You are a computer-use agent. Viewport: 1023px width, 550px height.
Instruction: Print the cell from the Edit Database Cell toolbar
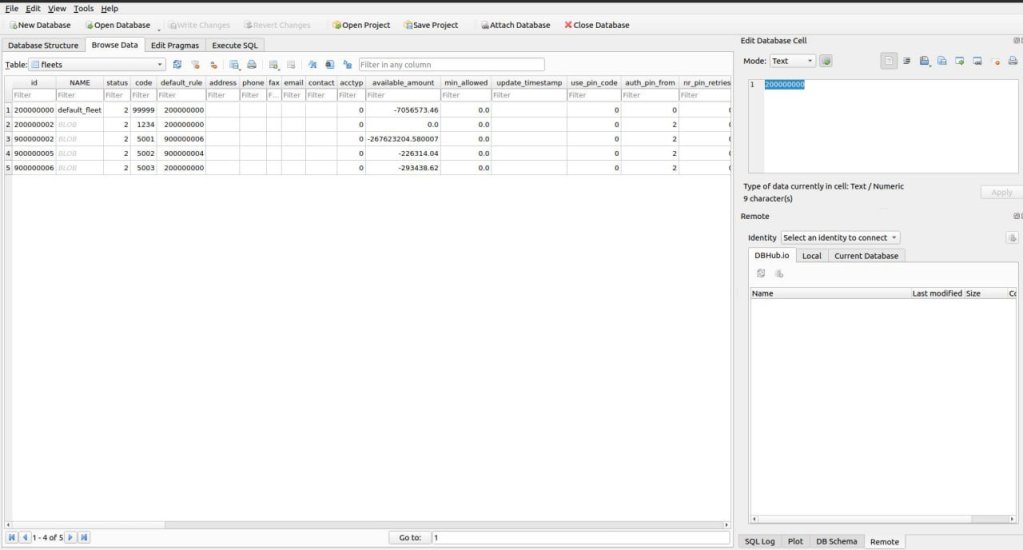click(1013, 61)
